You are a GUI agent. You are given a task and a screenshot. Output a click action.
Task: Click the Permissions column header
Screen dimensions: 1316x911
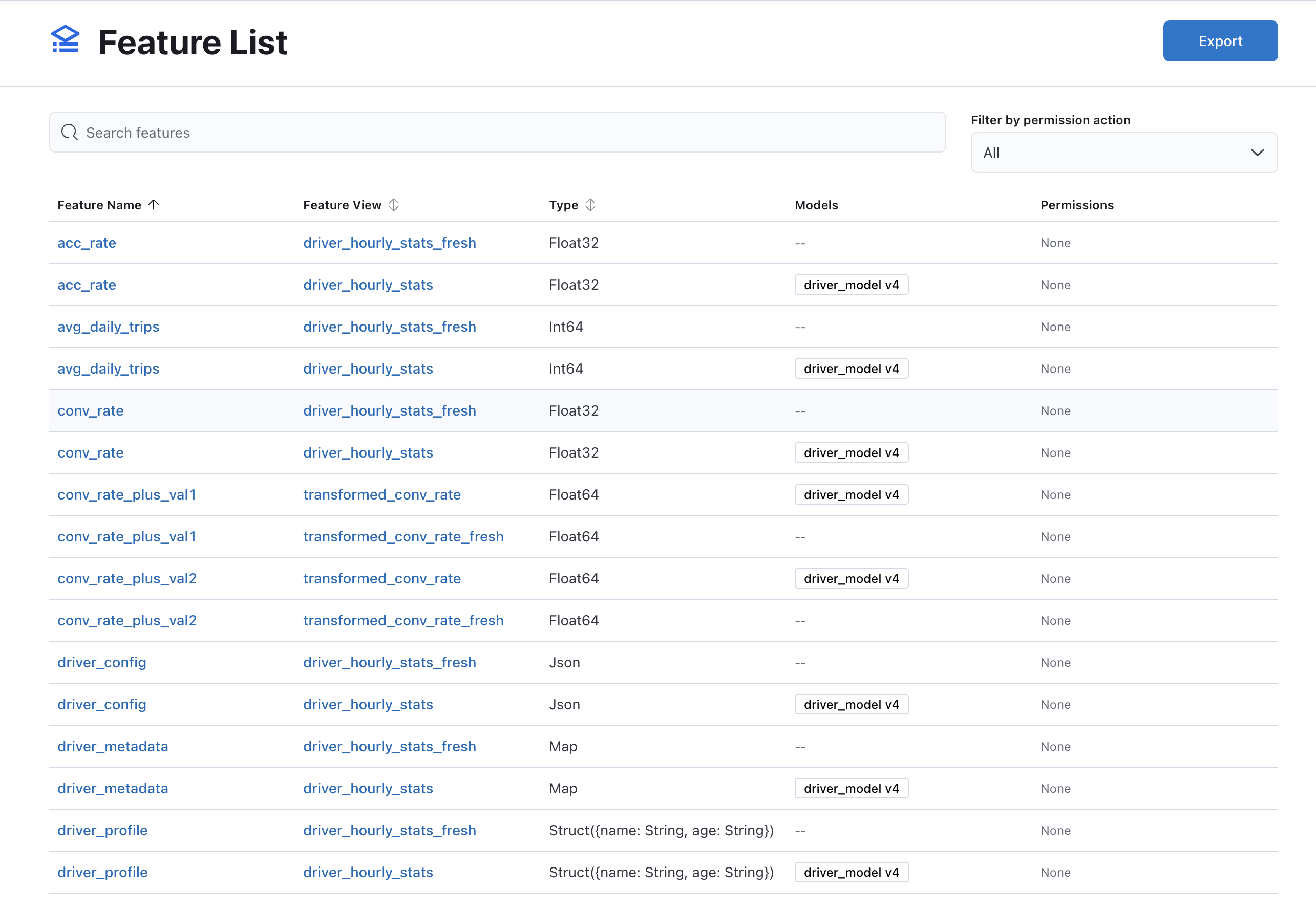(x=1077, y=205)
